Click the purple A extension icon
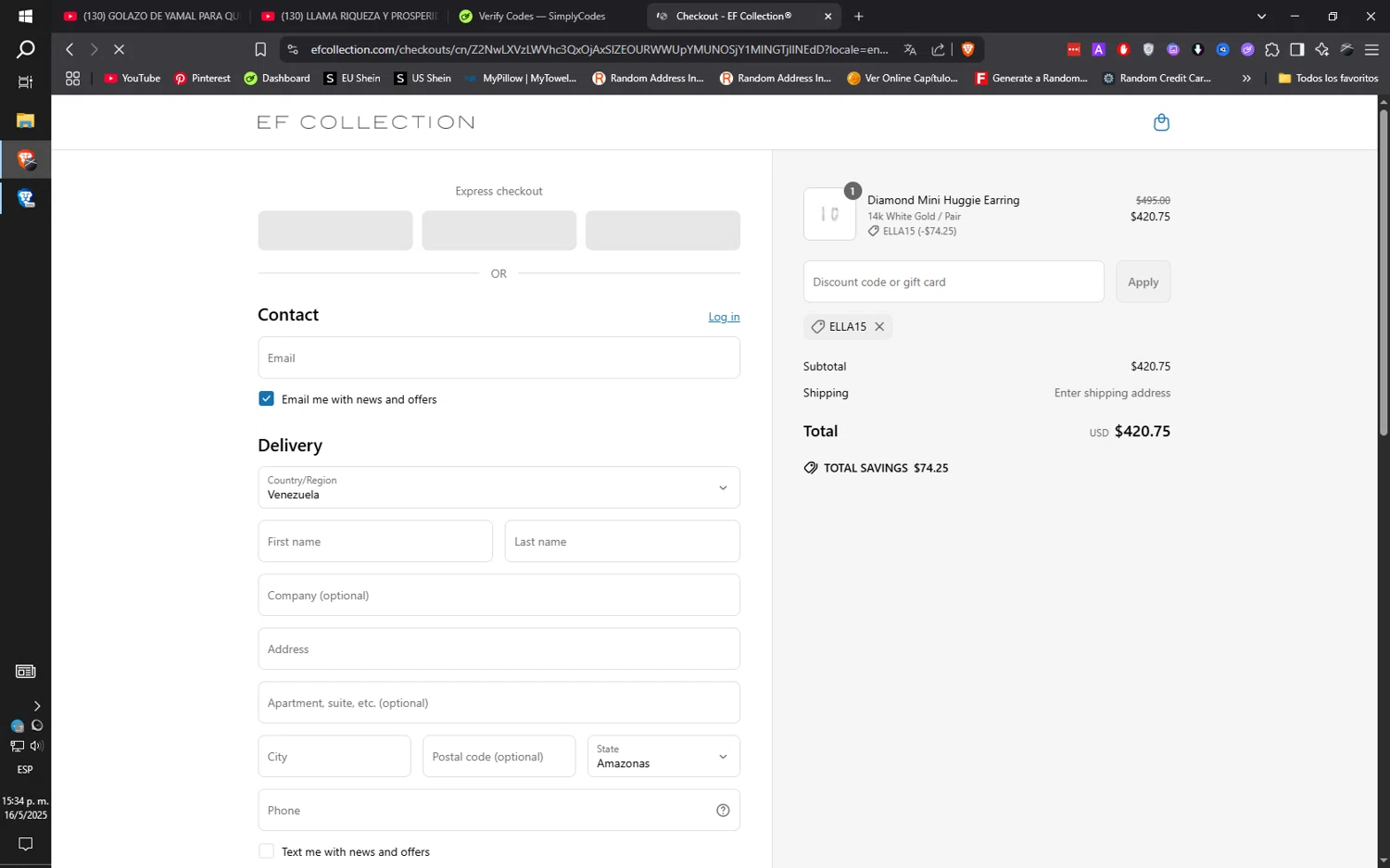This screenshot has width=1390, height=868. pos(1098,49)
